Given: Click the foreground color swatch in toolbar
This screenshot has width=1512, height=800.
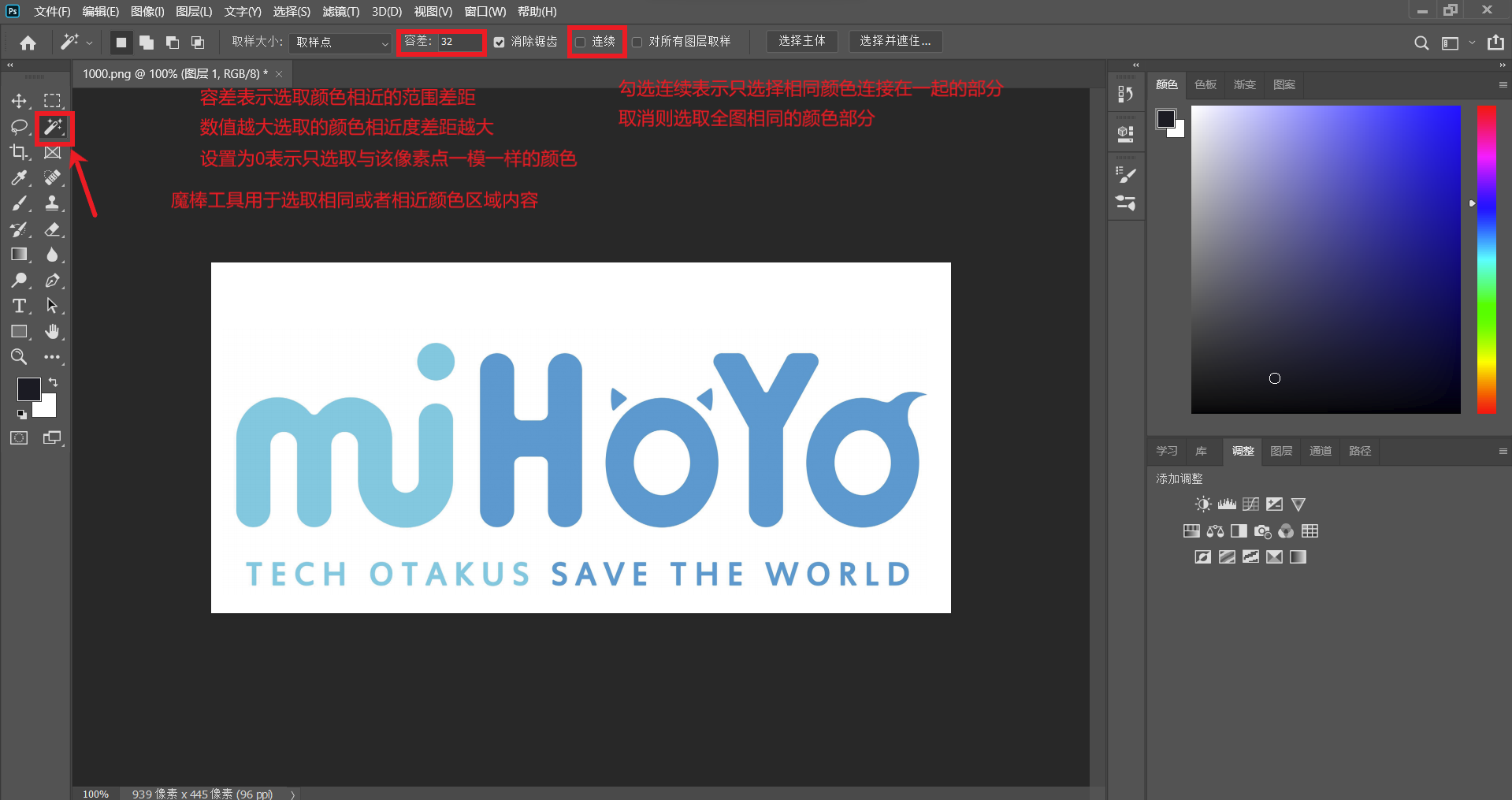Looking at the screenshot, I should pos(28,389).
